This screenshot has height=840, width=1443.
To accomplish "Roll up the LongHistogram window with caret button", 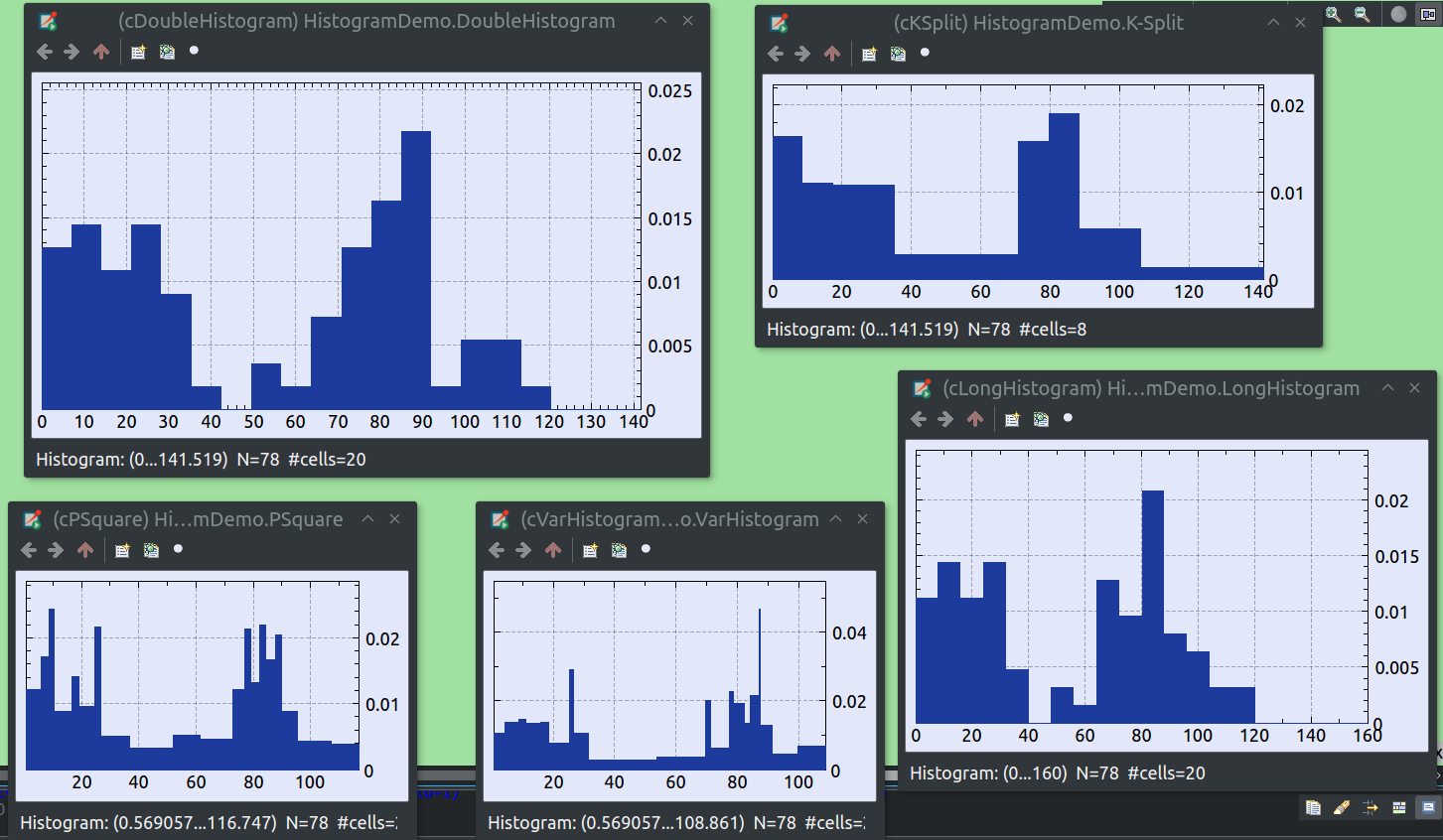I will pyautogui.click(x=1387, y=388).
